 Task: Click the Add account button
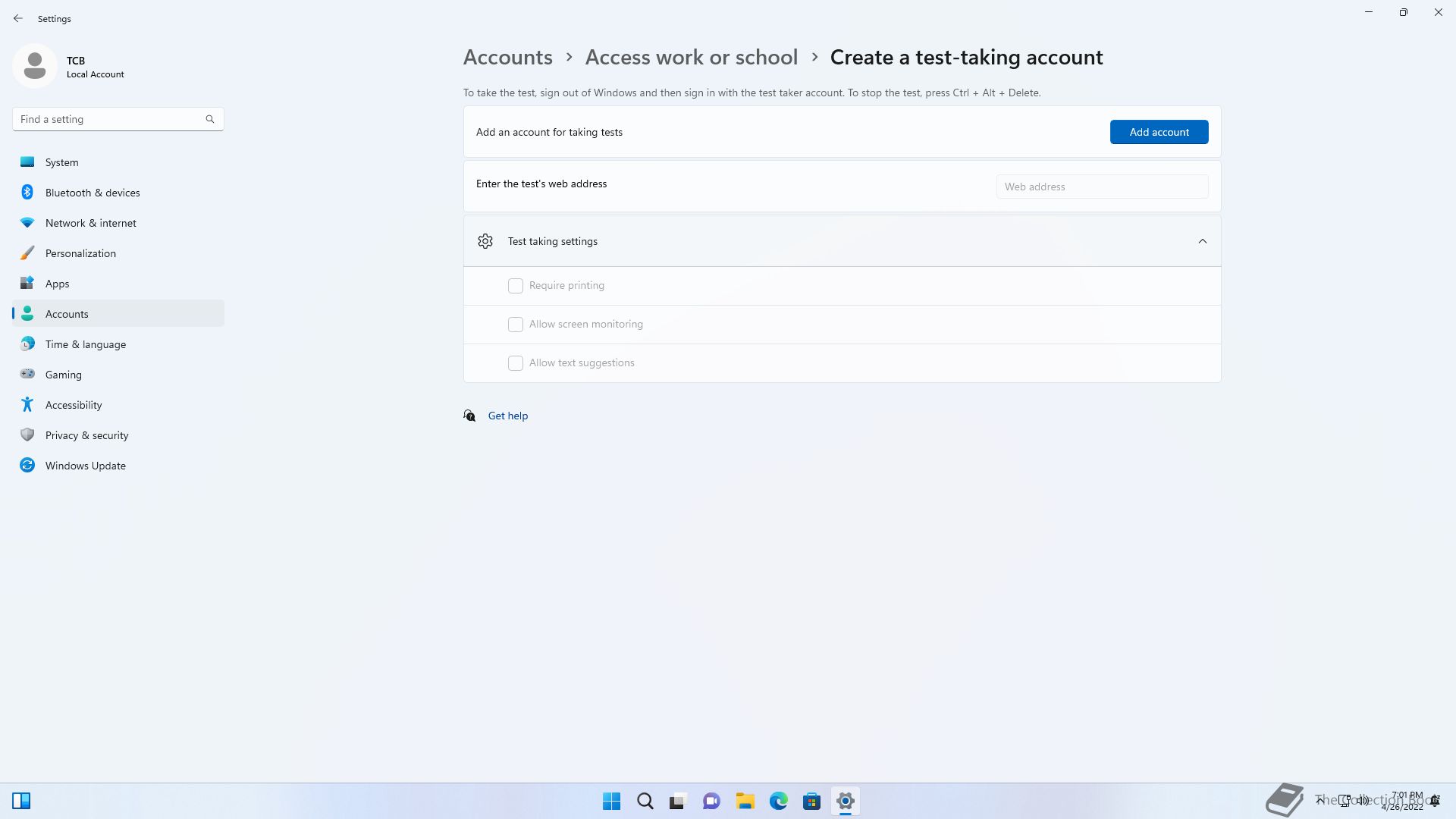point(1159,132)
